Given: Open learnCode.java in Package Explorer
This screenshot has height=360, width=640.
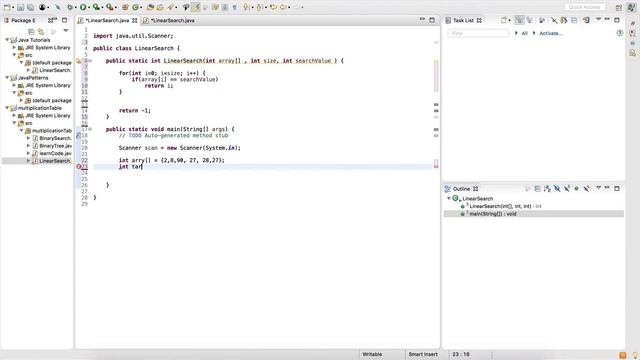Looking at the screenshot, I should (x=55, y=153).
